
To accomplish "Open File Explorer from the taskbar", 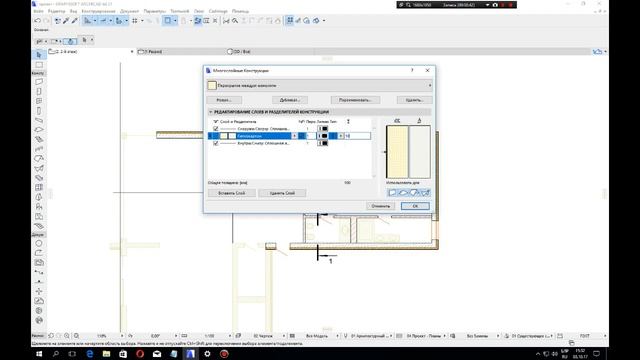I will (x=107, y=354).
